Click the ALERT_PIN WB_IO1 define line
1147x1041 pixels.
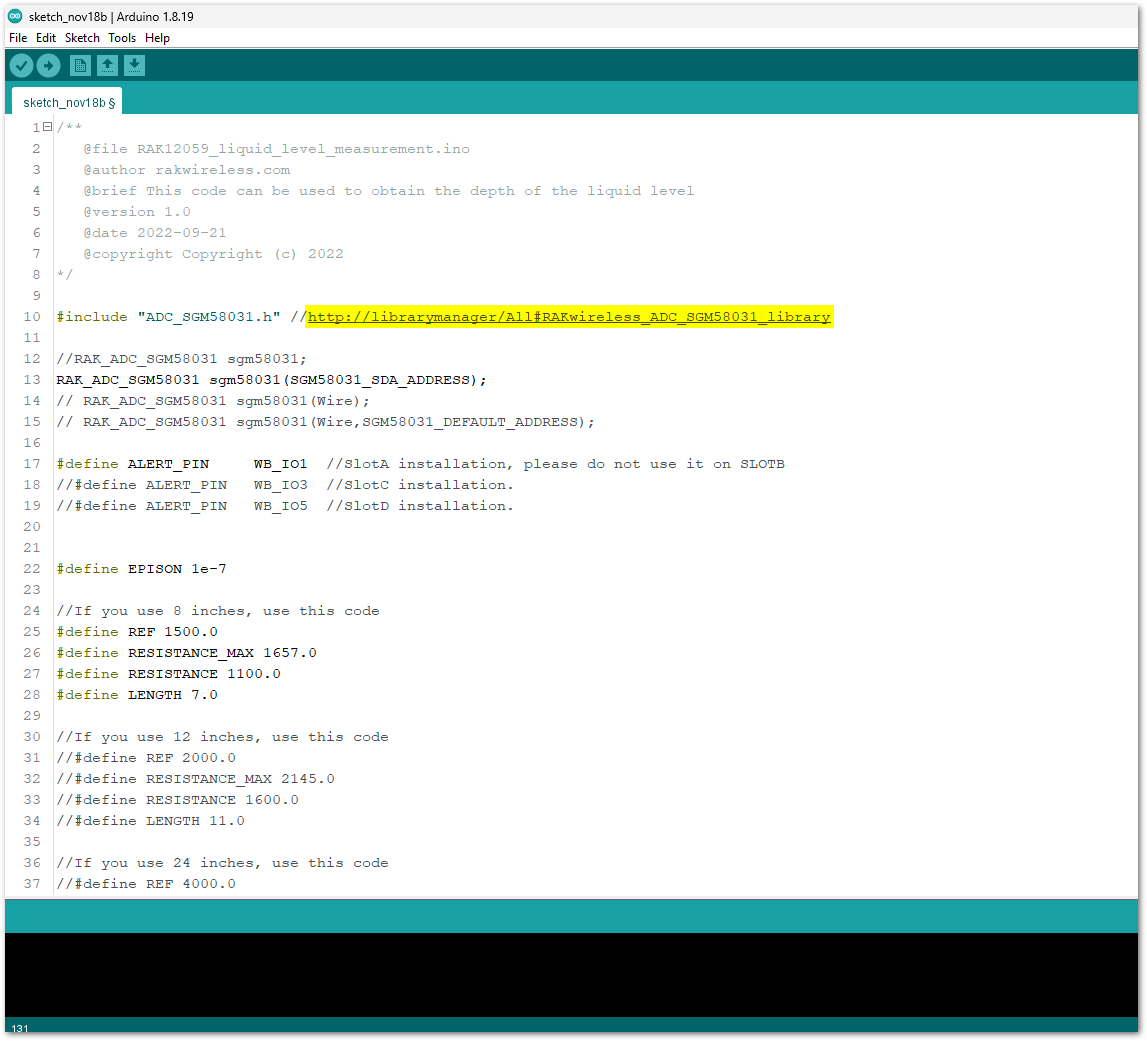[421, 464]
